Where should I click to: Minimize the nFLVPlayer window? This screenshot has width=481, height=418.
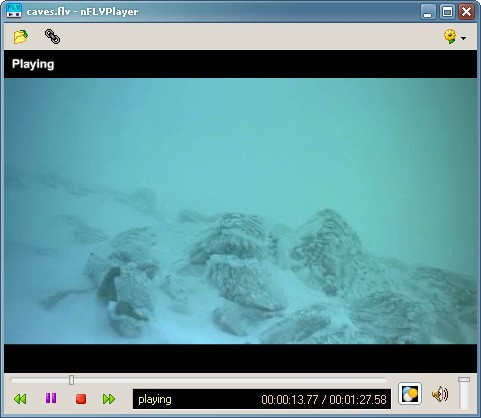click(x=427, y=12)
